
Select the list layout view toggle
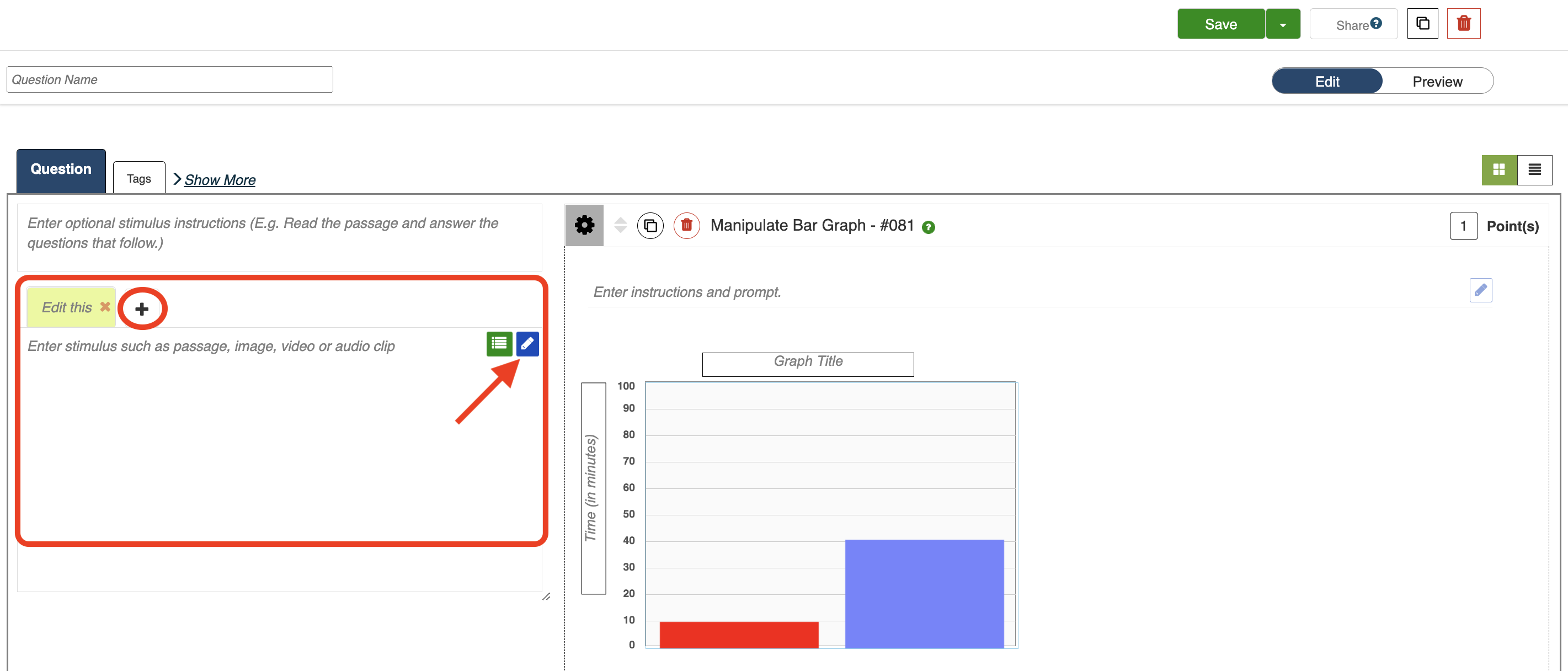[x=1534, y=169]
